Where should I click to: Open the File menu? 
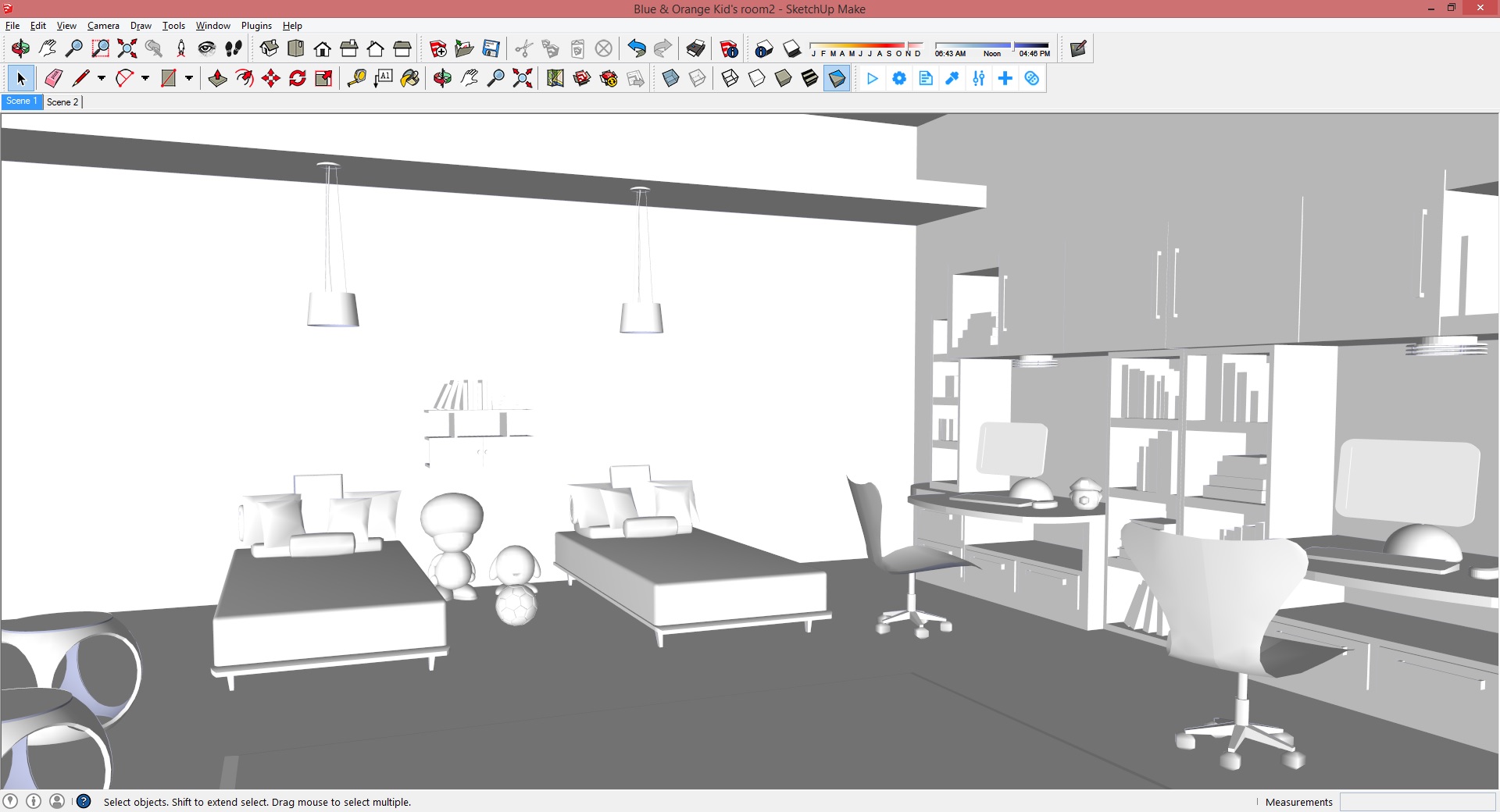(x=12, y=26)
